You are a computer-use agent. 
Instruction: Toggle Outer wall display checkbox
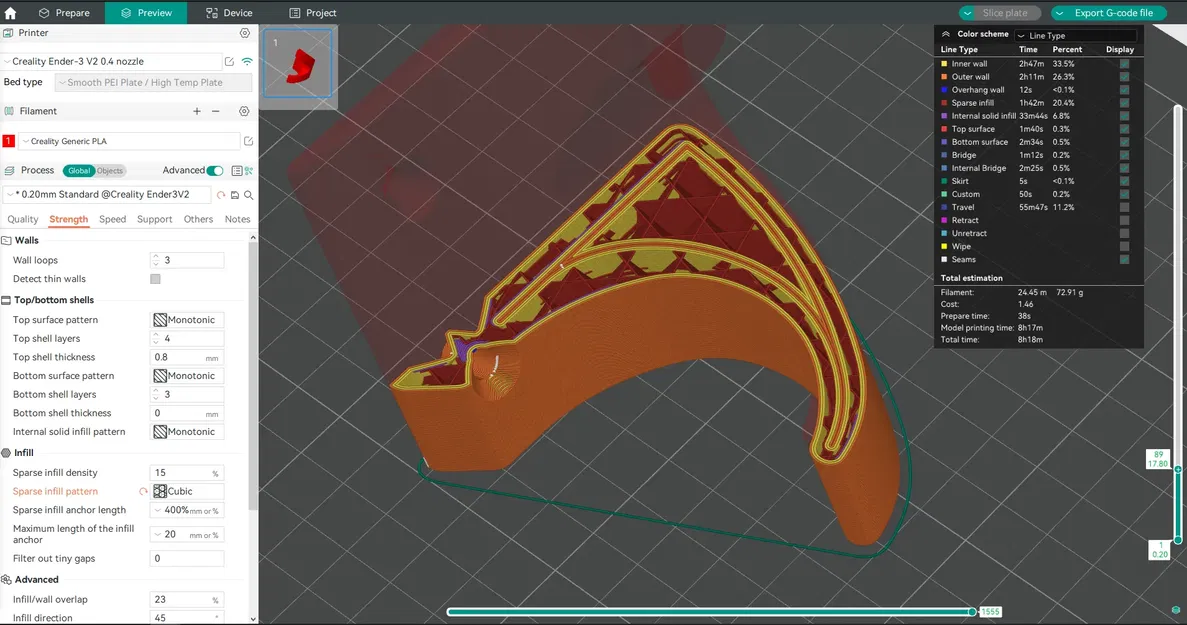pos(1124,77)
